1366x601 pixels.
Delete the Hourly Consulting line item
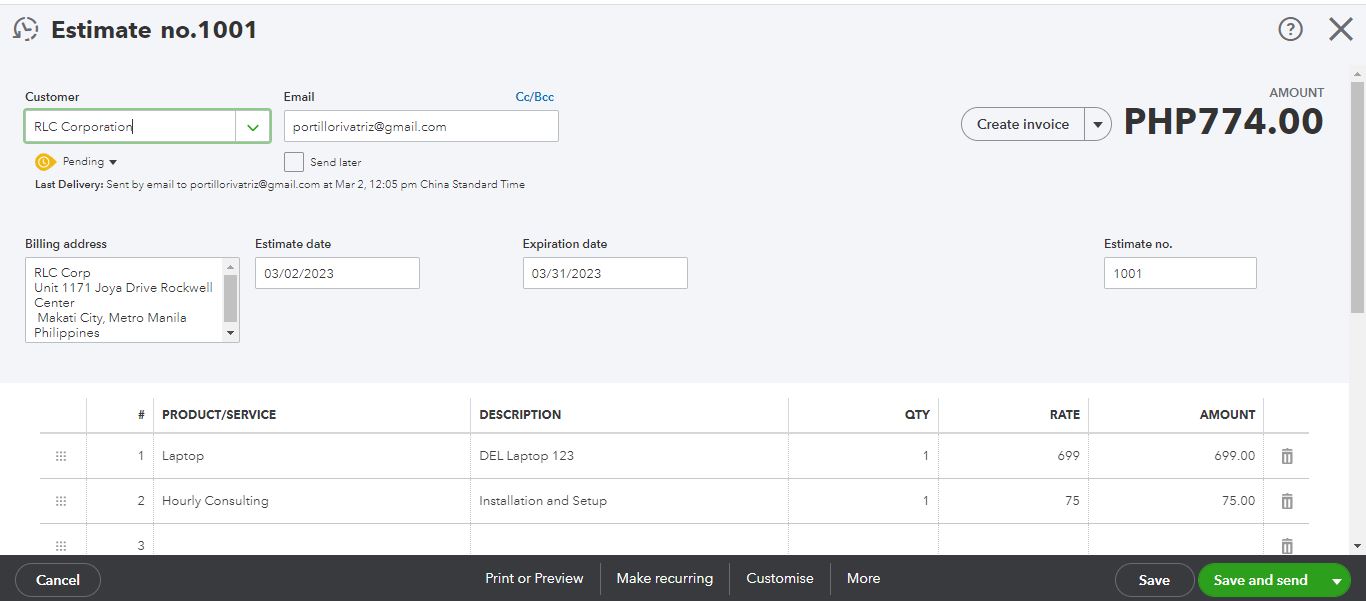pos(1287,501)
